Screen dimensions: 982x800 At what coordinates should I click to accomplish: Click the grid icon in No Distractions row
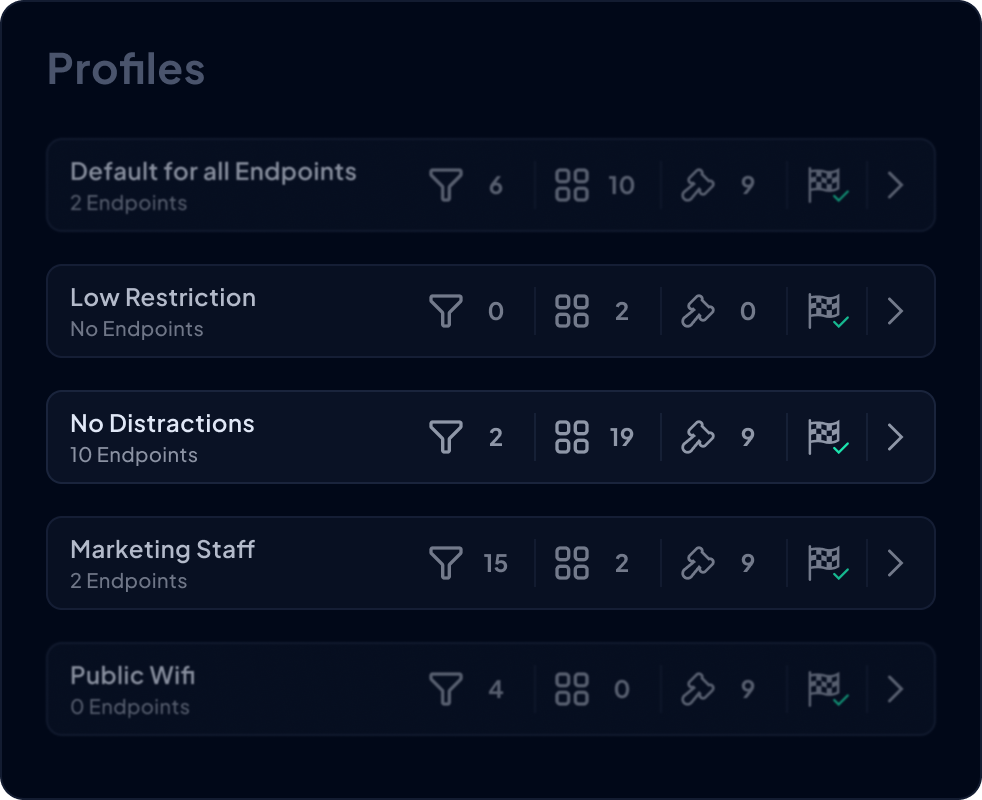(x=572, y=437)
